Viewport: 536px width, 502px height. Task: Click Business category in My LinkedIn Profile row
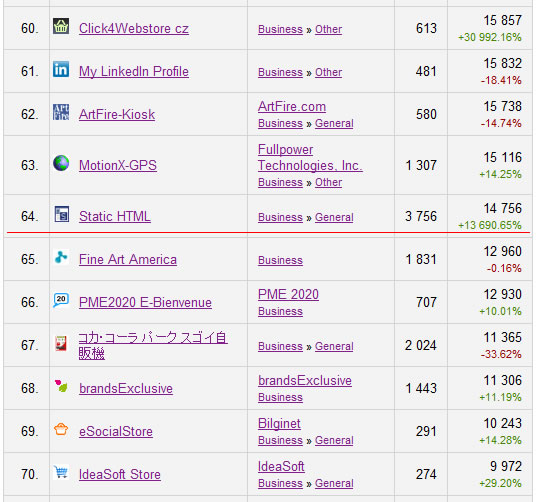(280, 72)
